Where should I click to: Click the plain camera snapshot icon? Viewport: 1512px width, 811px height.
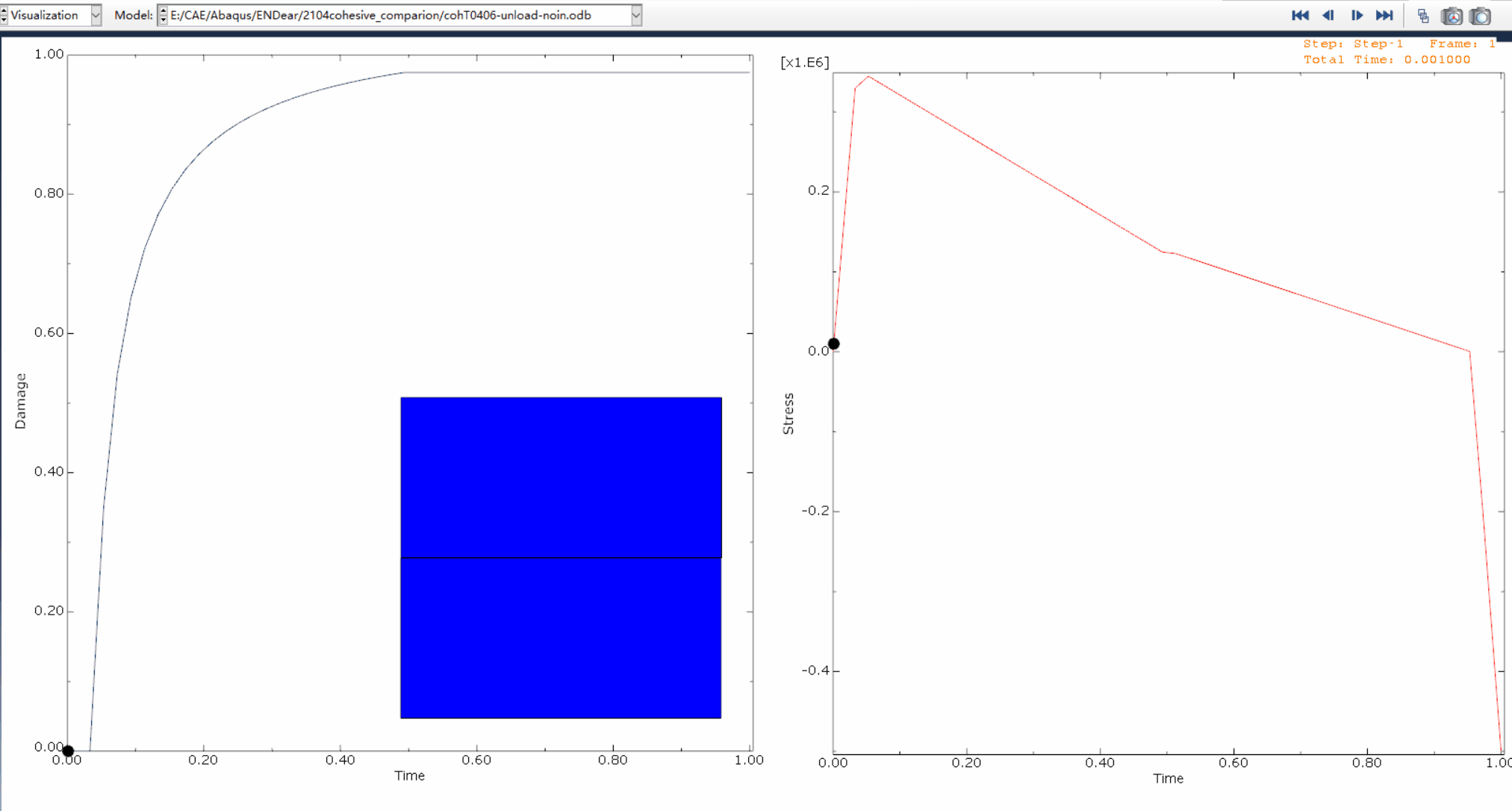click(1480, 16)
